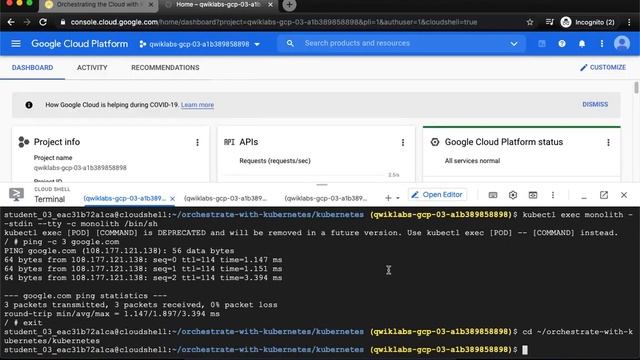The height and width of the screenshot is (360, 640).
Task: Open Cloud Shell terminal settings gear
Action: 513,195
